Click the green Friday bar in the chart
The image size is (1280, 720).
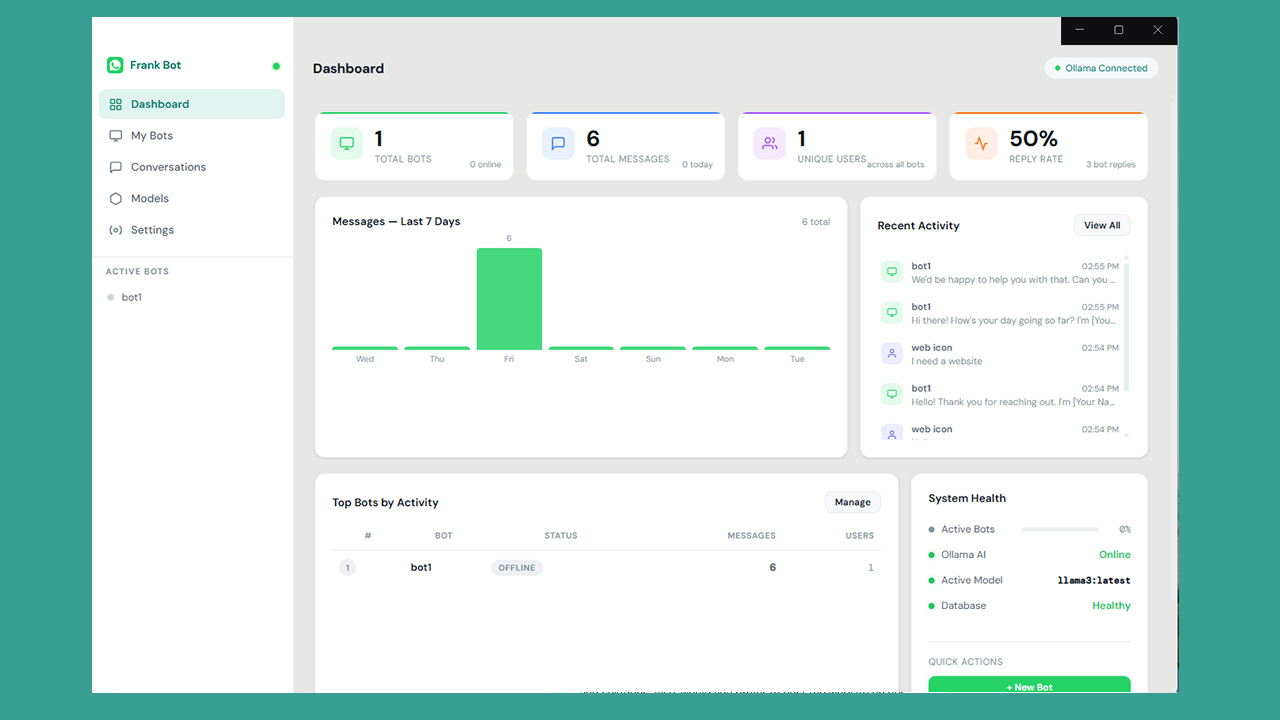click(x=509, y=299)
